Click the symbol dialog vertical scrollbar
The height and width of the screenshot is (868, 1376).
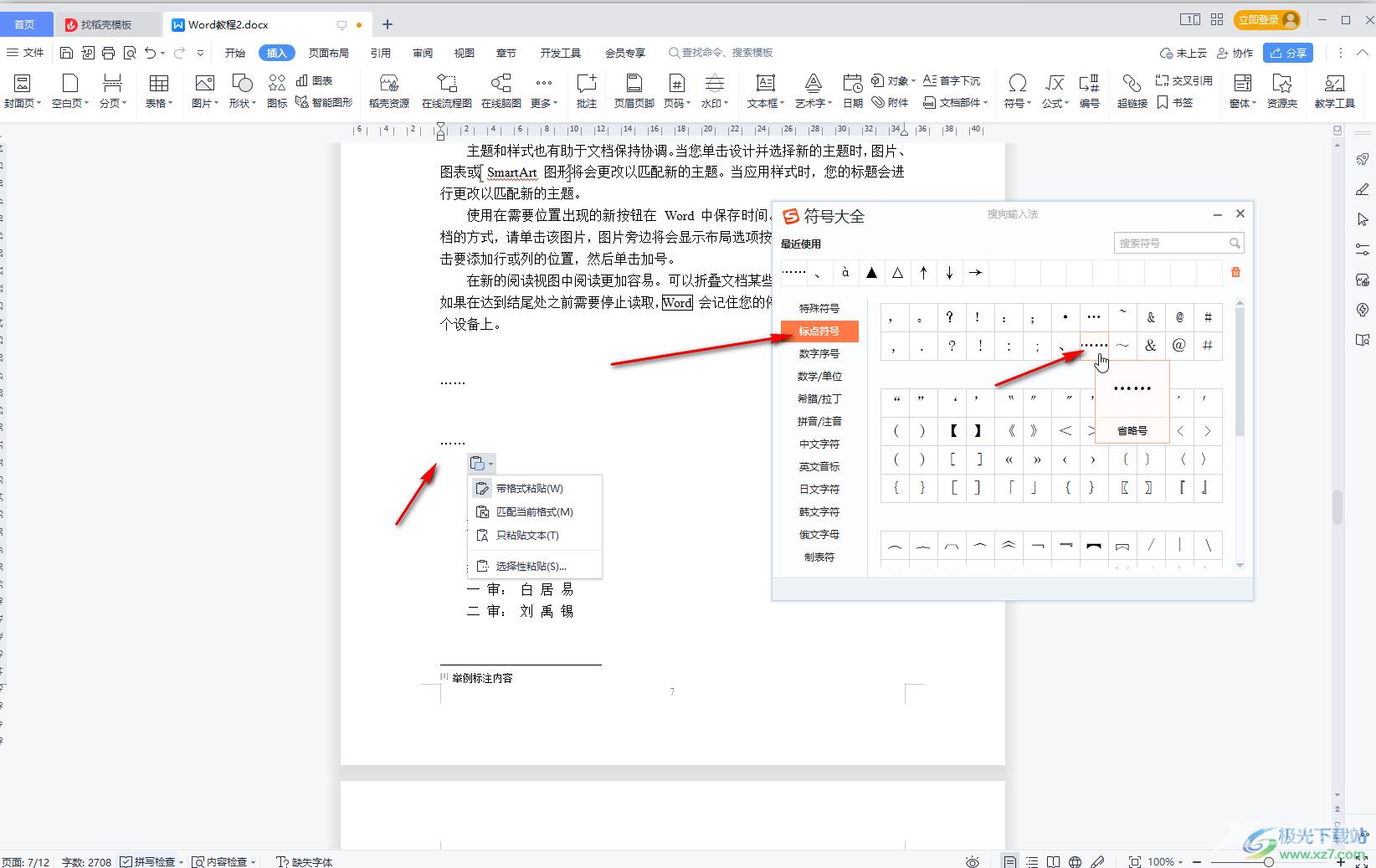coord(1240,370)
